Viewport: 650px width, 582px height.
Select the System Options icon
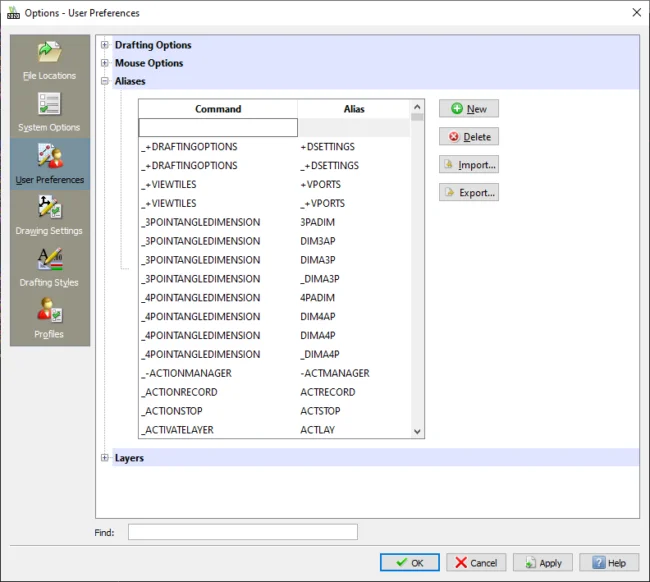pyautogui.click(x=50, y=112)
